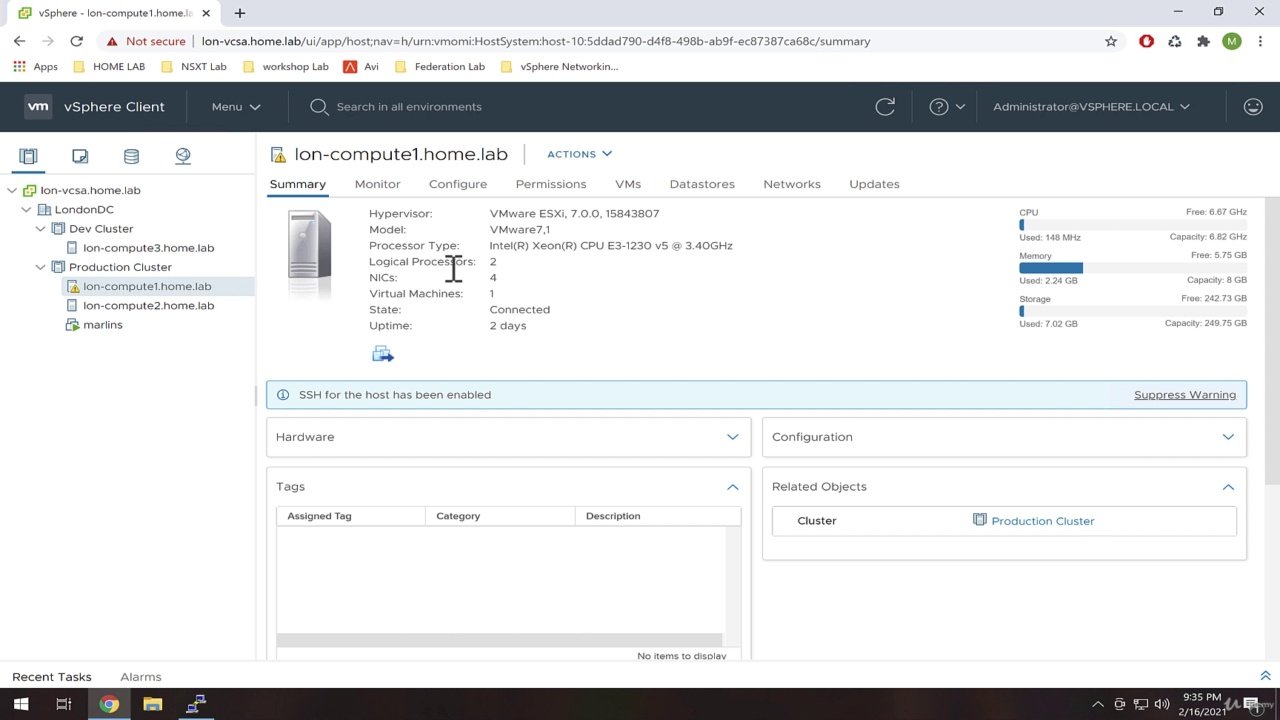Open the ACTIONS dropdown for the host

pyautogui.click(x=579, y=154)
